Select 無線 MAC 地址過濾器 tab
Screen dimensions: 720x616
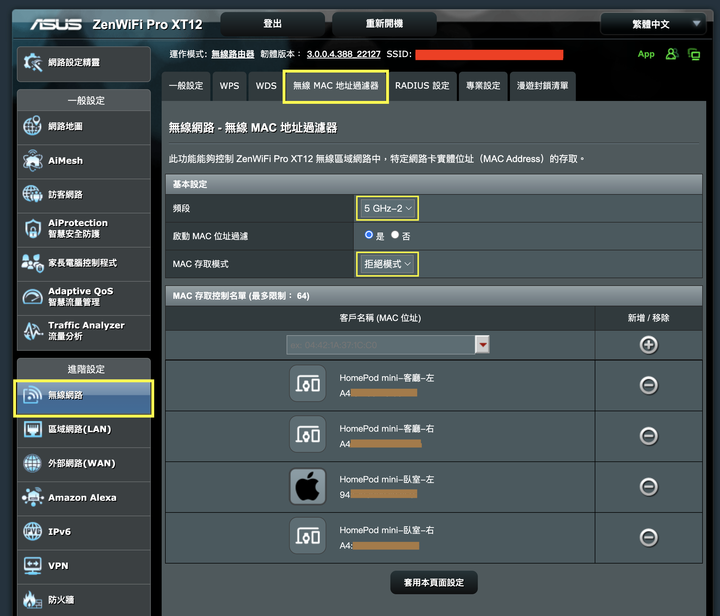click(x=336, y=86)
